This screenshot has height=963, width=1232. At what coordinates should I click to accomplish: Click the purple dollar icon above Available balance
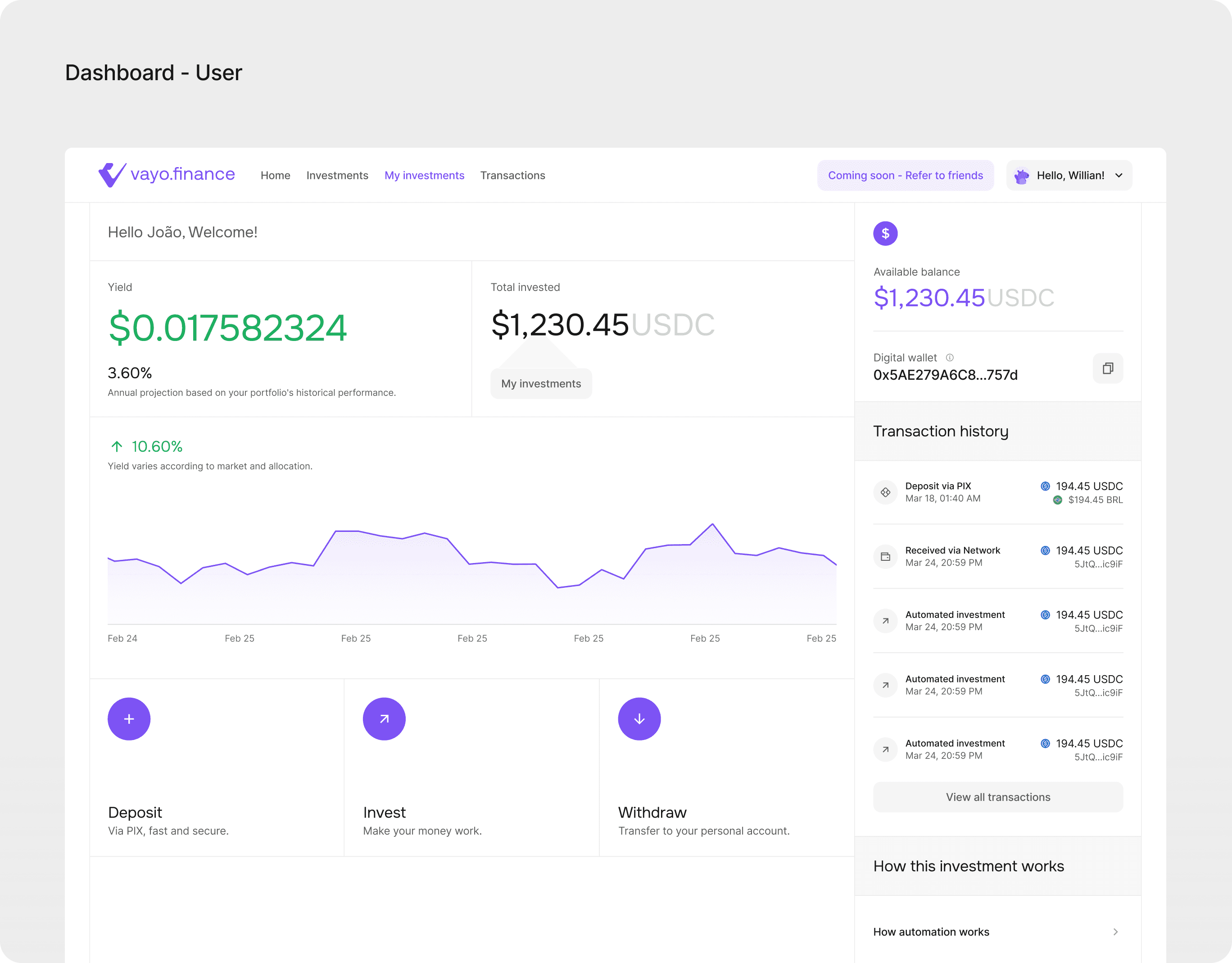[885, 233]
